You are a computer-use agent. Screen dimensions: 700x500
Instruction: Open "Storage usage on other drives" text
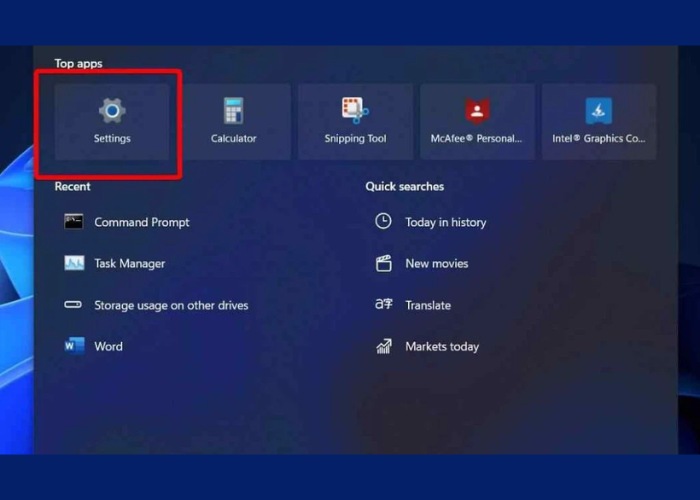pyautogui.click(x=171, y=305)
